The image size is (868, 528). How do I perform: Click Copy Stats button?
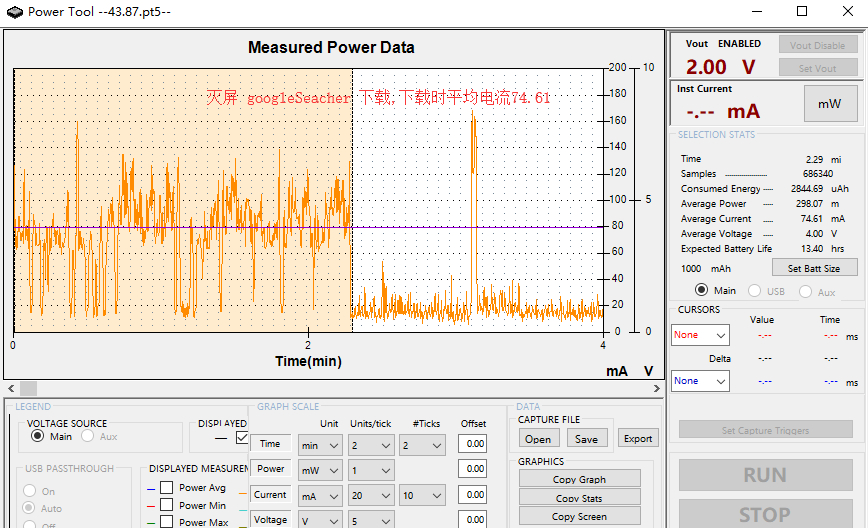580,498
